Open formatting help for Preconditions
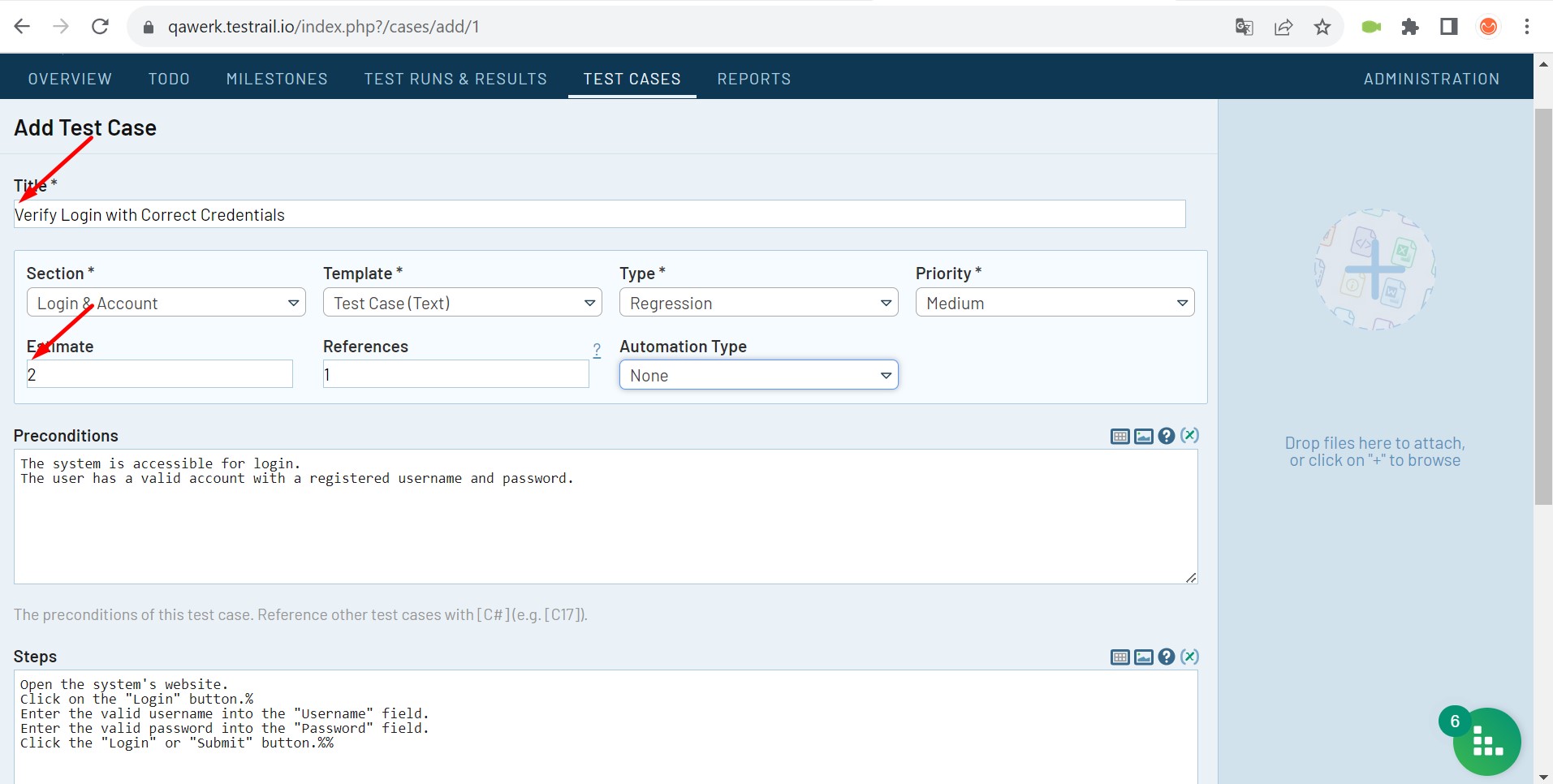This screenshot has height=784, width=1553. (1167, 436)
